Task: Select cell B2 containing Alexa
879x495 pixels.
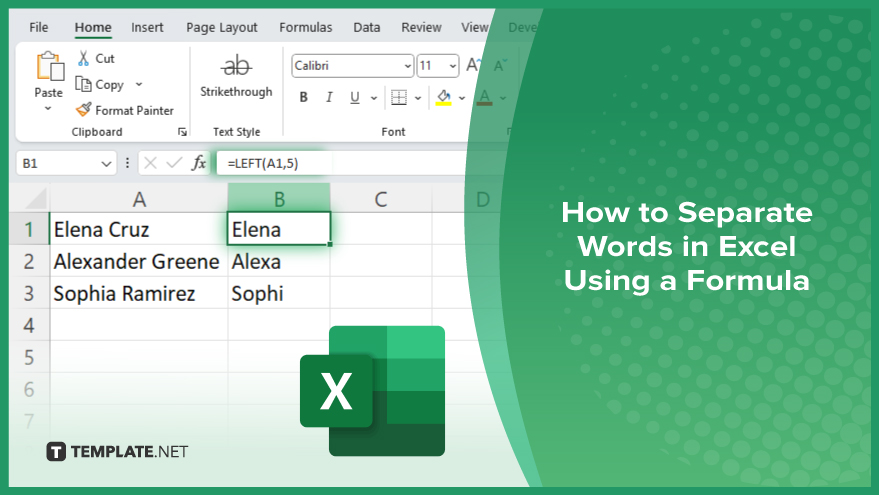Action: [x=279, y=261]
